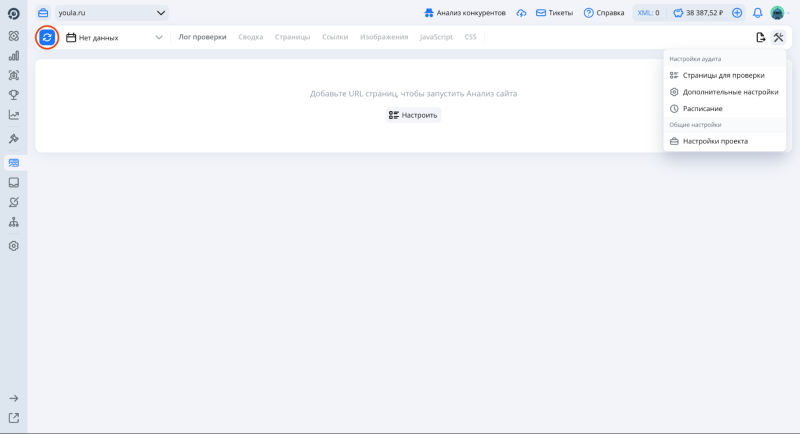Open the sitemap hierarchy icon in sidebar
Screen dimensions: 800x434
click(x=14, y=222)
